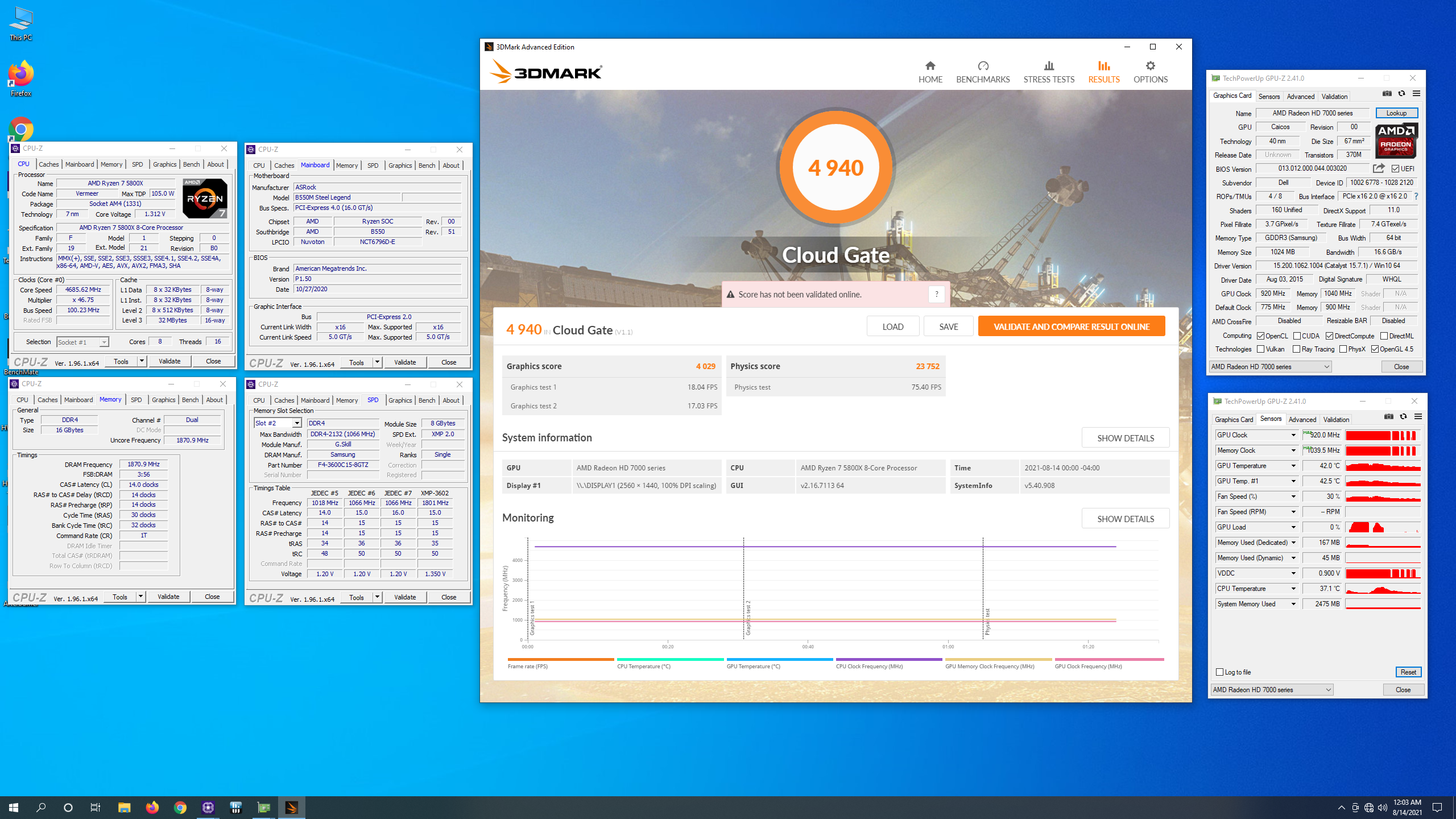1456x819 pixels.
Task: Toggle the PhysX checkbox in GPU-Z
Action: point(1343,349)
